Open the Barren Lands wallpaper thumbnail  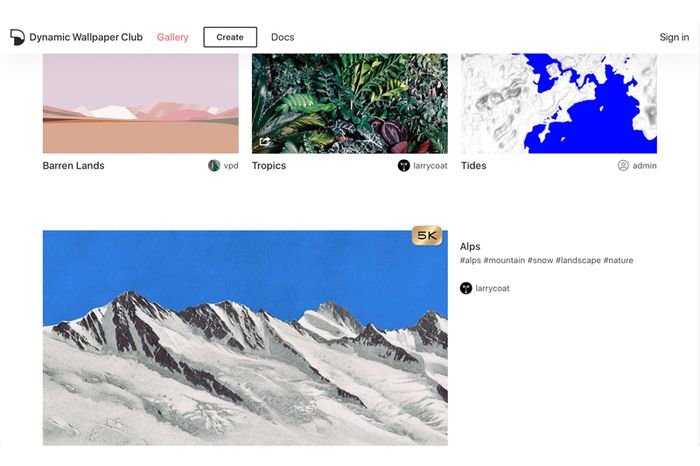pos(141,104)
